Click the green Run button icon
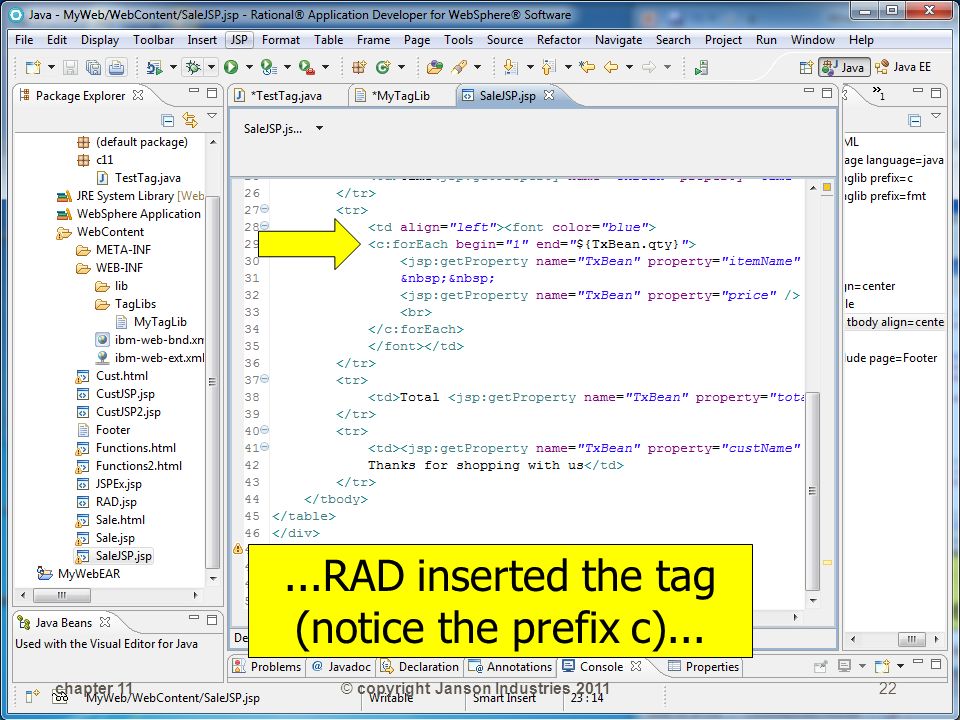Screen dimensions: 960x720 coord(231,67)
